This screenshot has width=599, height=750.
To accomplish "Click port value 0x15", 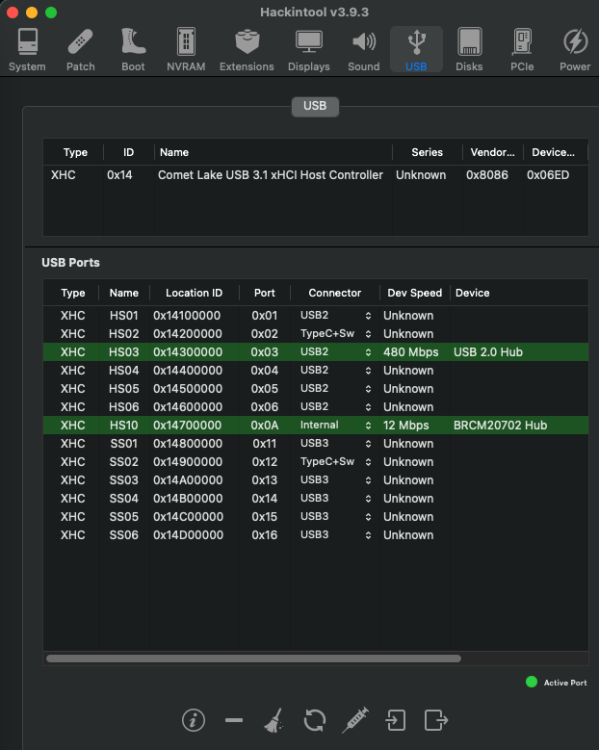I will (x=265, y=517).
